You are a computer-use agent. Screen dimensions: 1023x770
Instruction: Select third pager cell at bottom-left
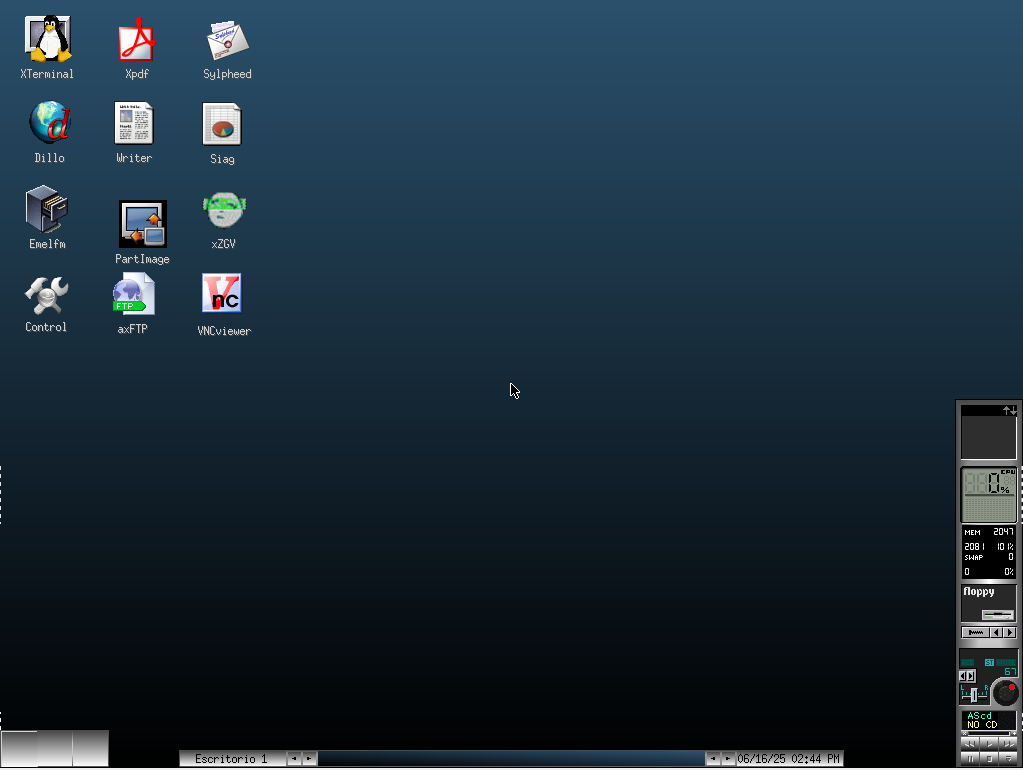90,748
